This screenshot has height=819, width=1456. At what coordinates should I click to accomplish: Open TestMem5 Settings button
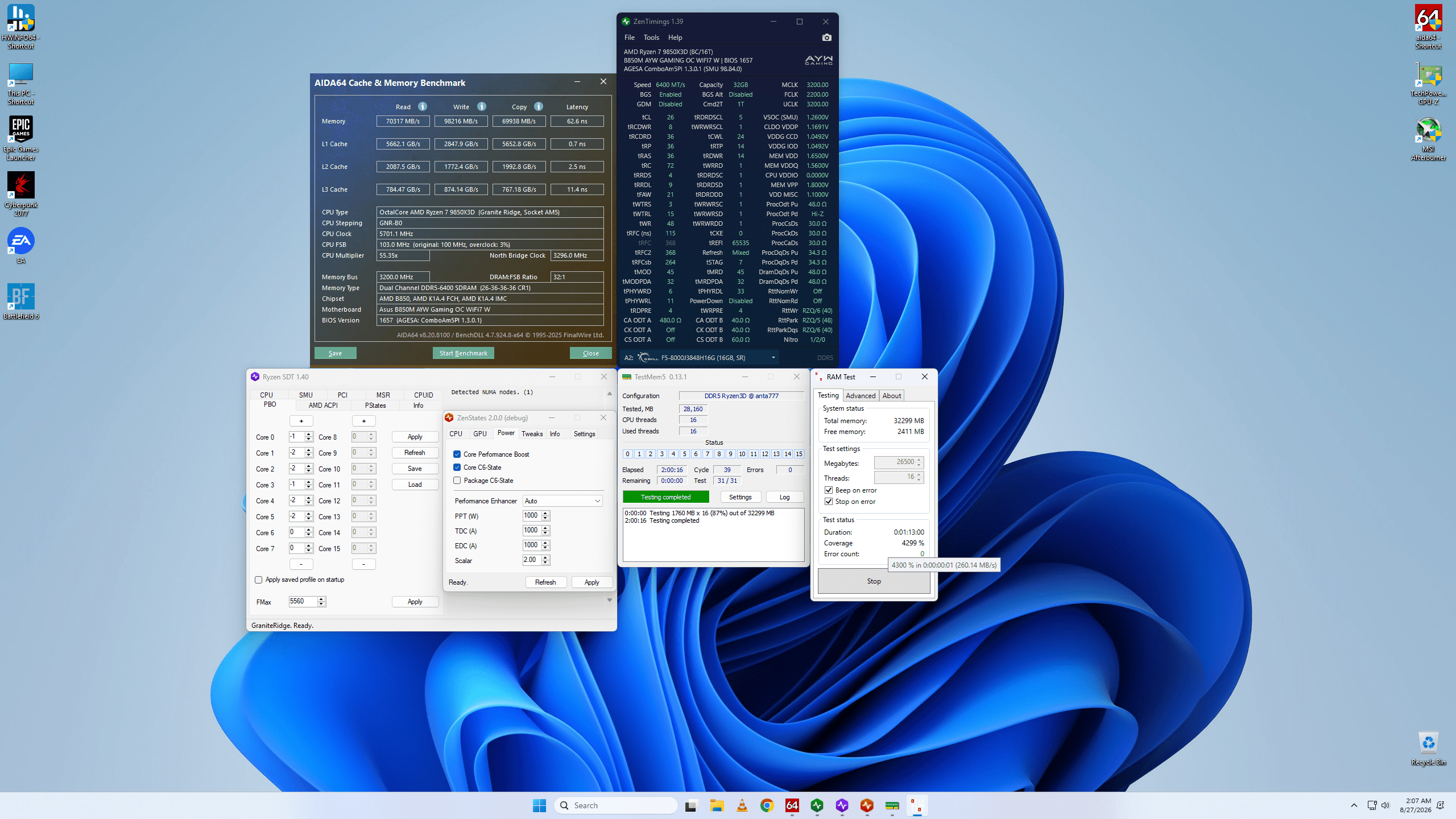pos(741,497)
